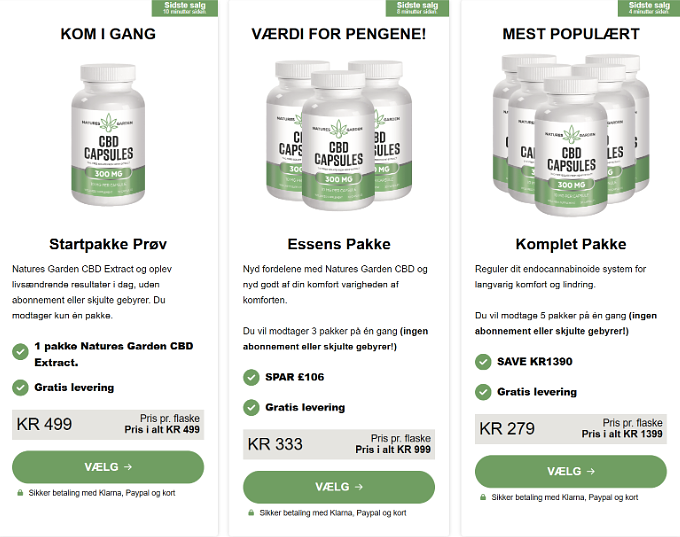The height and width of the screenshot is (537, 680).
Task: Click the Sidste salg badge above MEST POPULÆRT
Action: tap(648, 8)
